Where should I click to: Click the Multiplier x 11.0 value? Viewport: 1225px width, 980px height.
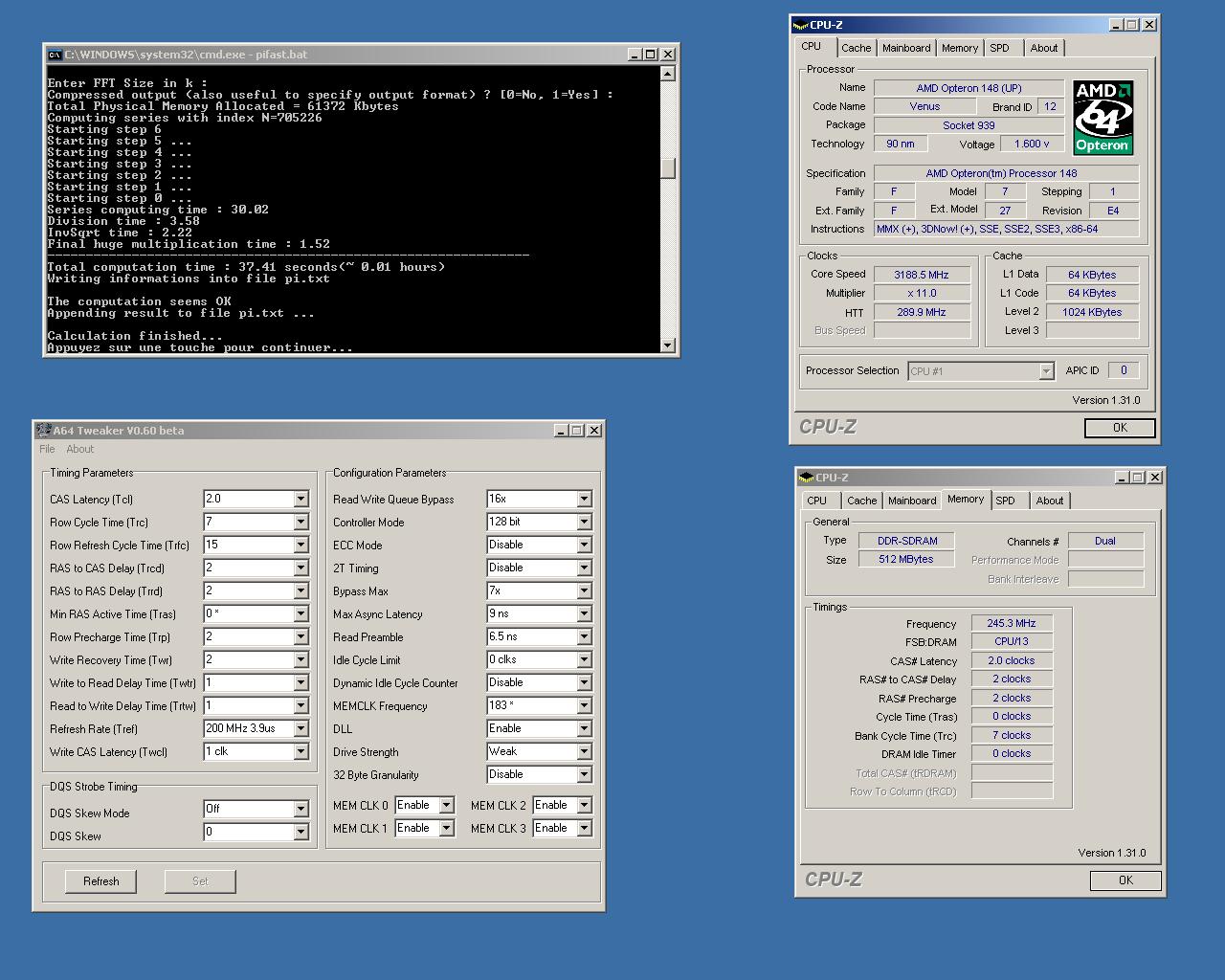[922, 294]
